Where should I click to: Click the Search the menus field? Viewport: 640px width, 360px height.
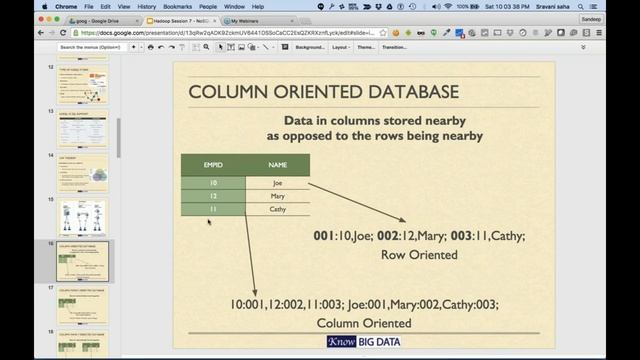pos(92,47)
